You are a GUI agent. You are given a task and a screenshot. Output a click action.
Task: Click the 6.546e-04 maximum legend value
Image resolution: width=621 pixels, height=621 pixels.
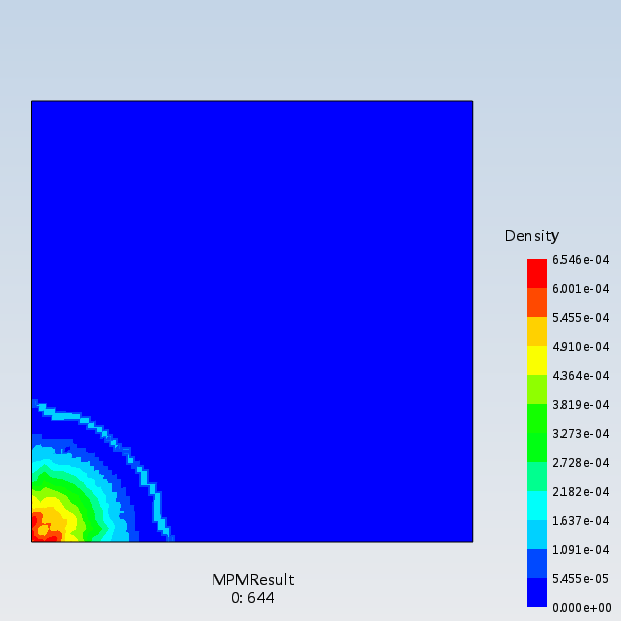(581, 260)
